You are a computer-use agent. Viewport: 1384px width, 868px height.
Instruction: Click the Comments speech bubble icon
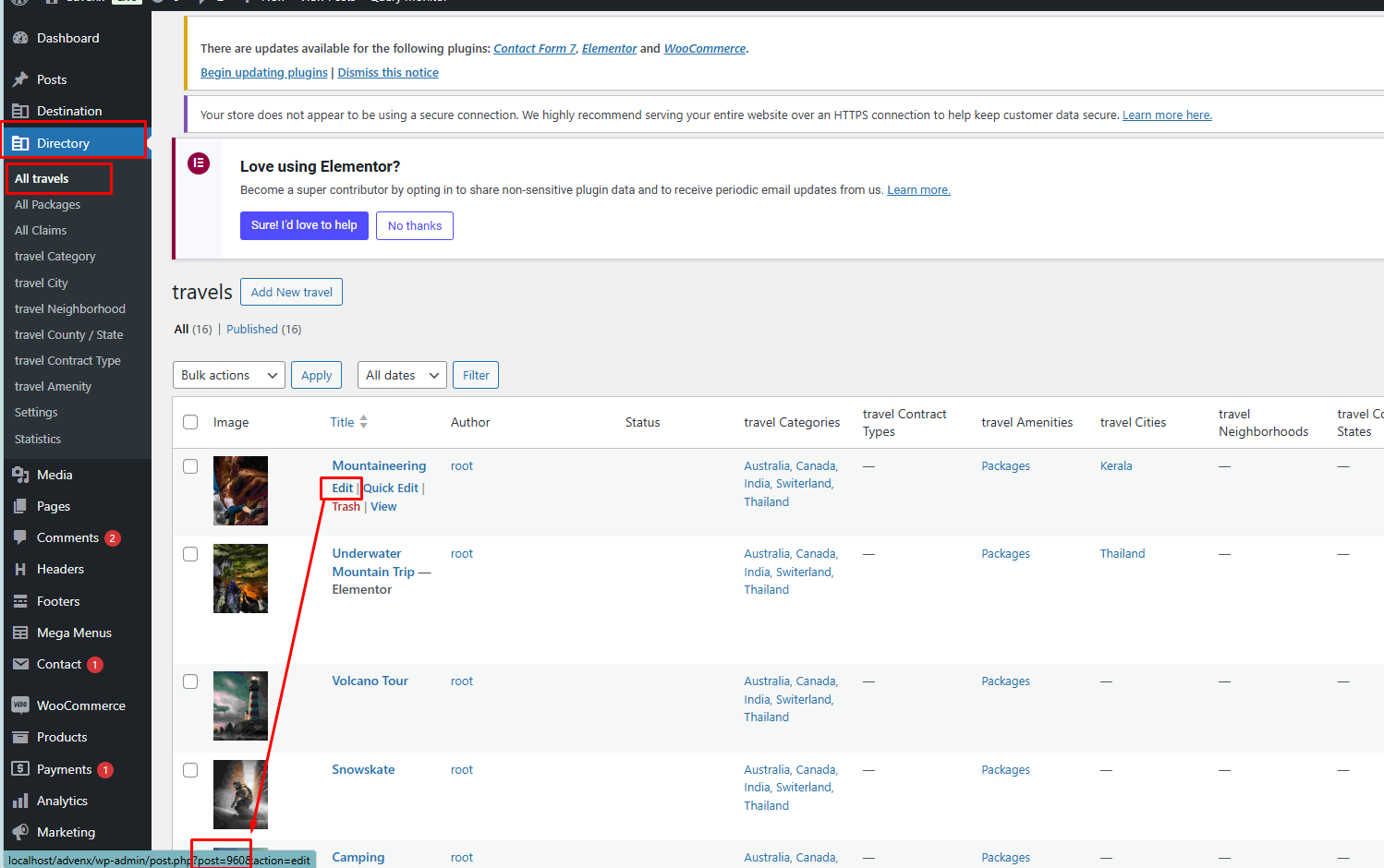pyautogui.click(x=20, y=537)
